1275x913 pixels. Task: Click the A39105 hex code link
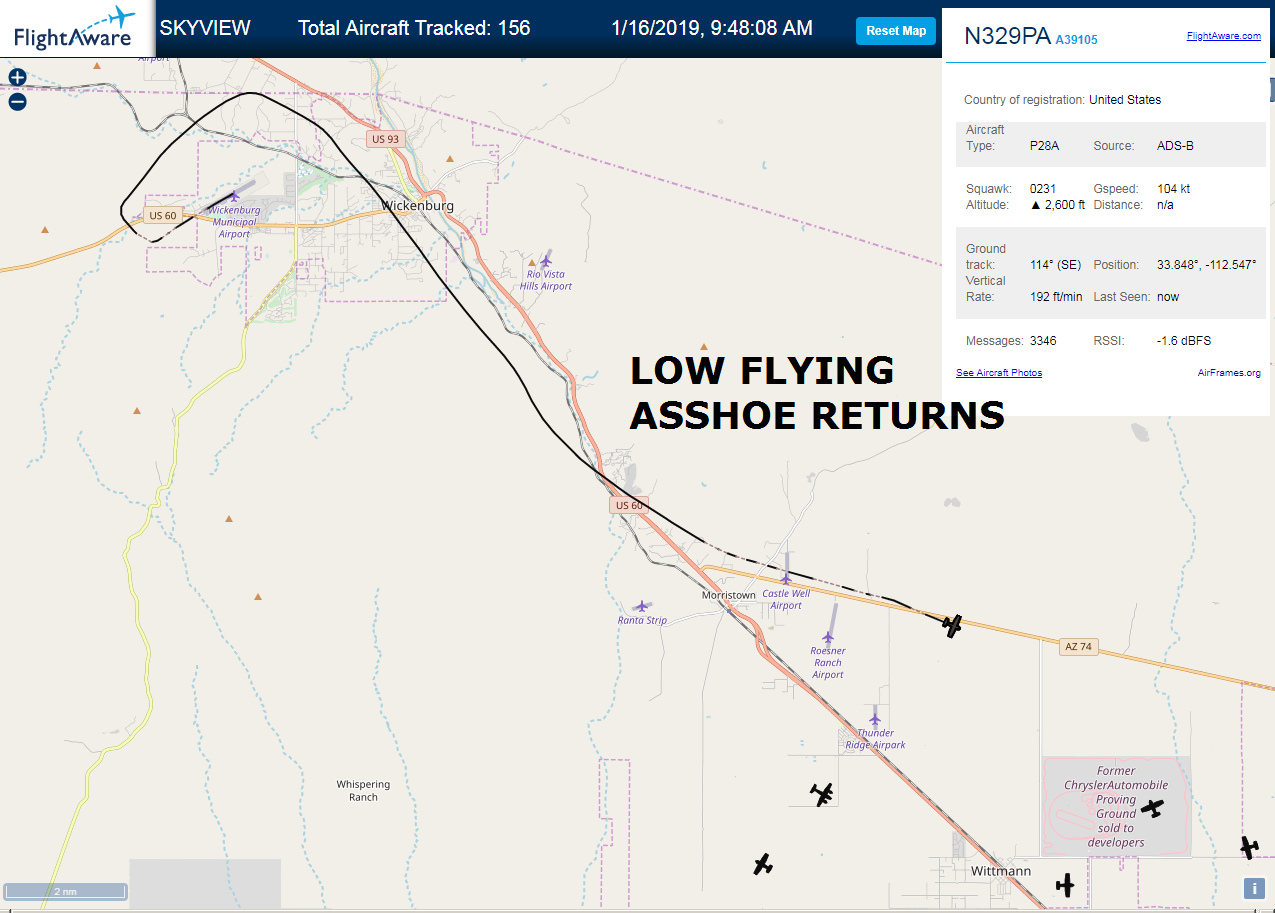click(1076, 40)
